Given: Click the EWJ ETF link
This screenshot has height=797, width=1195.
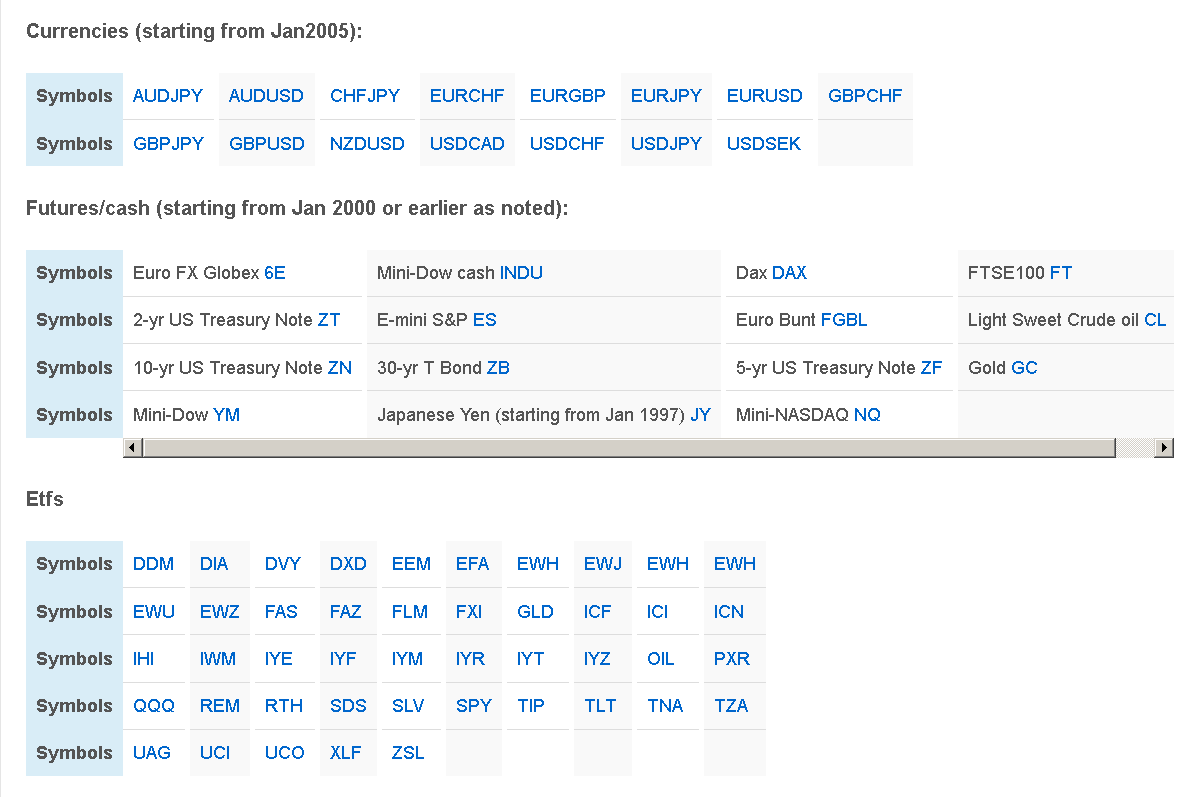Looking at the screenshot, I should 603,565.
